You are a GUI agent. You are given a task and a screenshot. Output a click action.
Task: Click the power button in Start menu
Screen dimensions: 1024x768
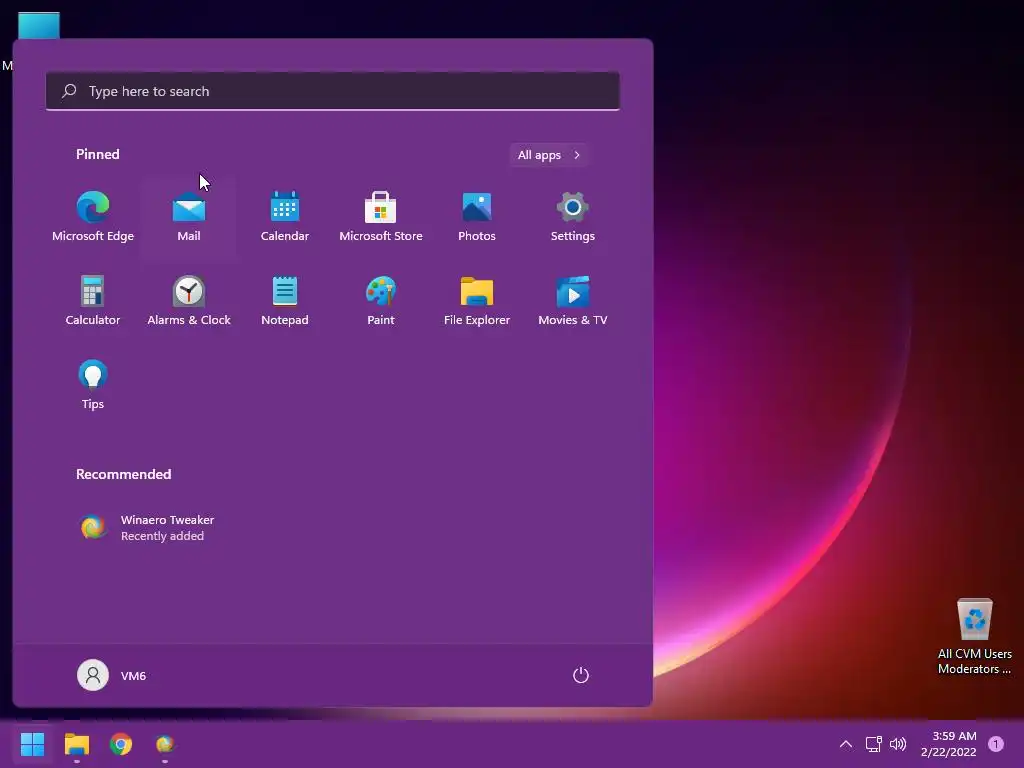(581, 675)
